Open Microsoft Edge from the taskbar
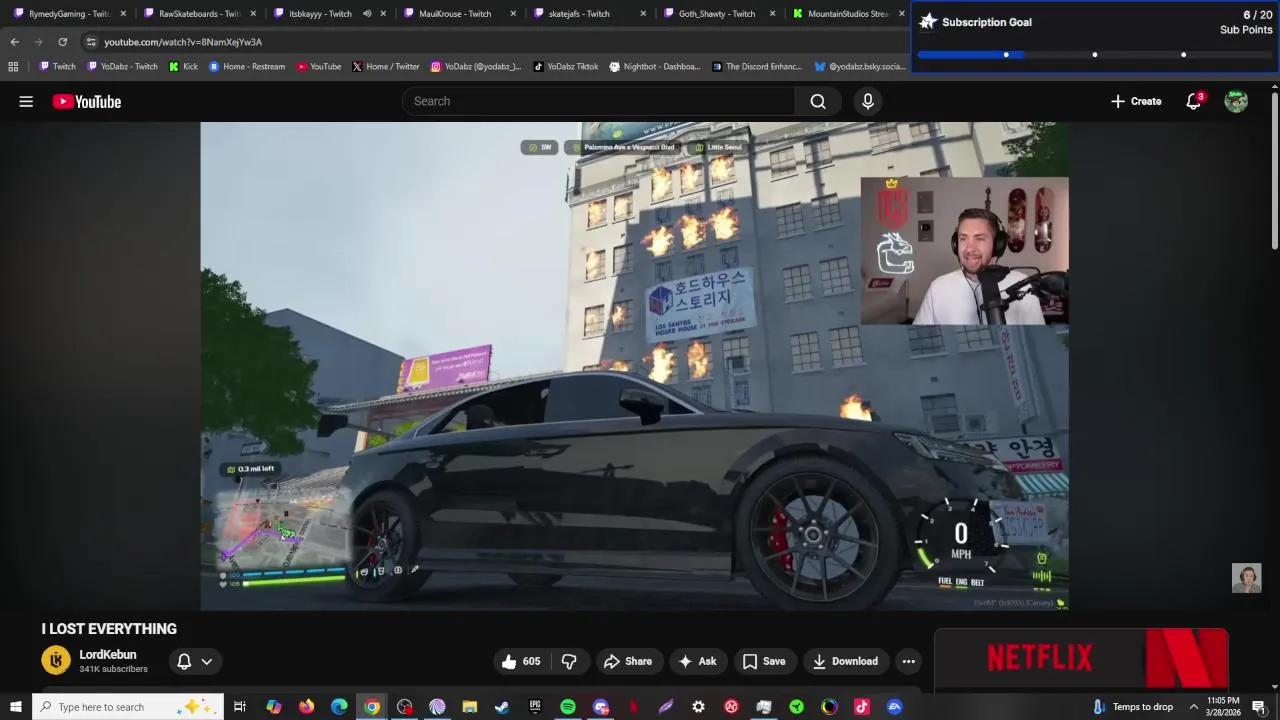This screenshot has height=720, width=1280. [x=339, y=707]
